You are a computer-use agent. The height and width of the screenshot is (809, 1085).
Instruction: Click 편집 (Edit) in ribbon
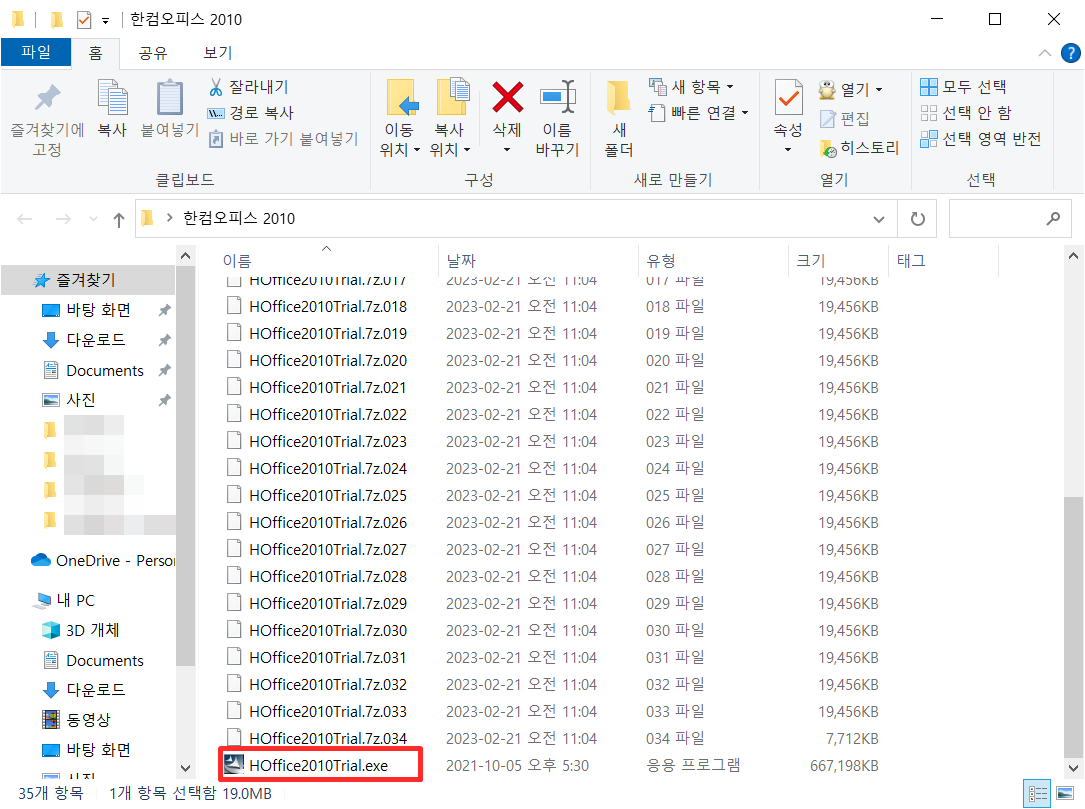pyautogui.click(x=844, y=119)
